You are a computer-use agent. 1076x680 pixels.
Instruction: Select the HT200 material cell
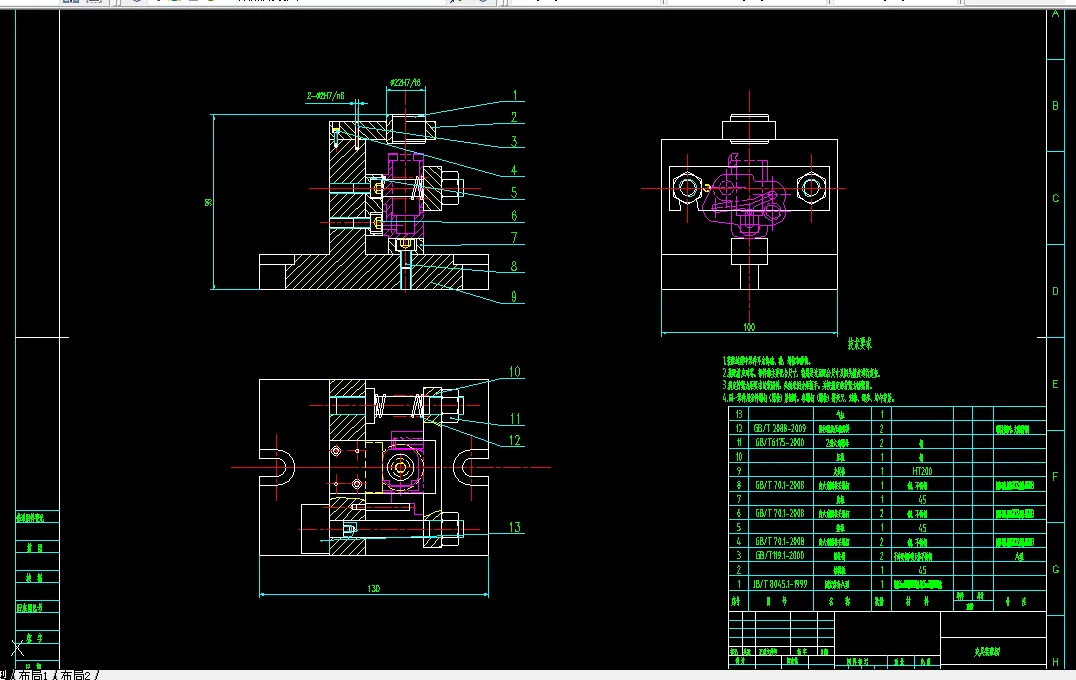[x=922, y=471]
